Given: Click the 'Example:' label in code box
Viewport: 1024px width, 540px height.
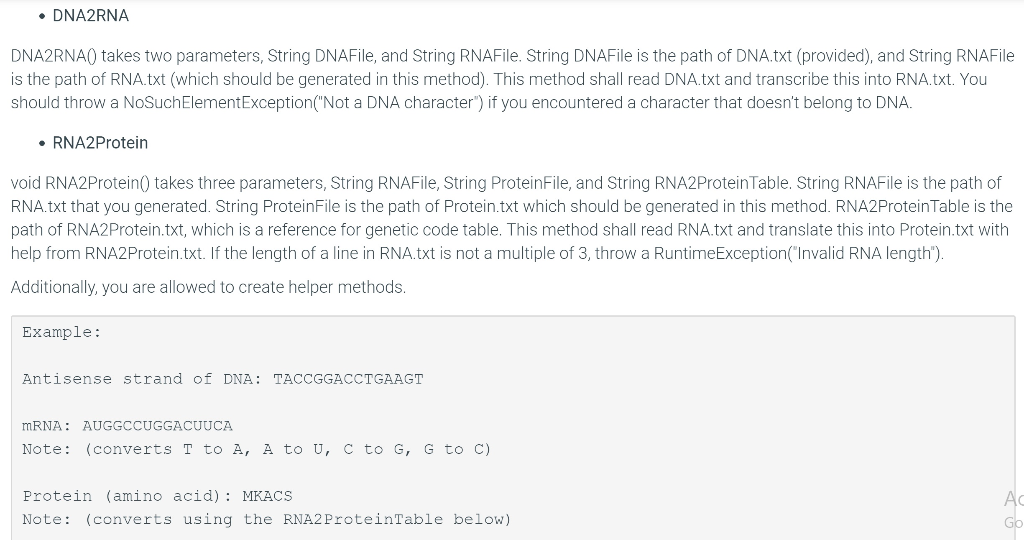Looking at the screenshot, I should point(62,332).
